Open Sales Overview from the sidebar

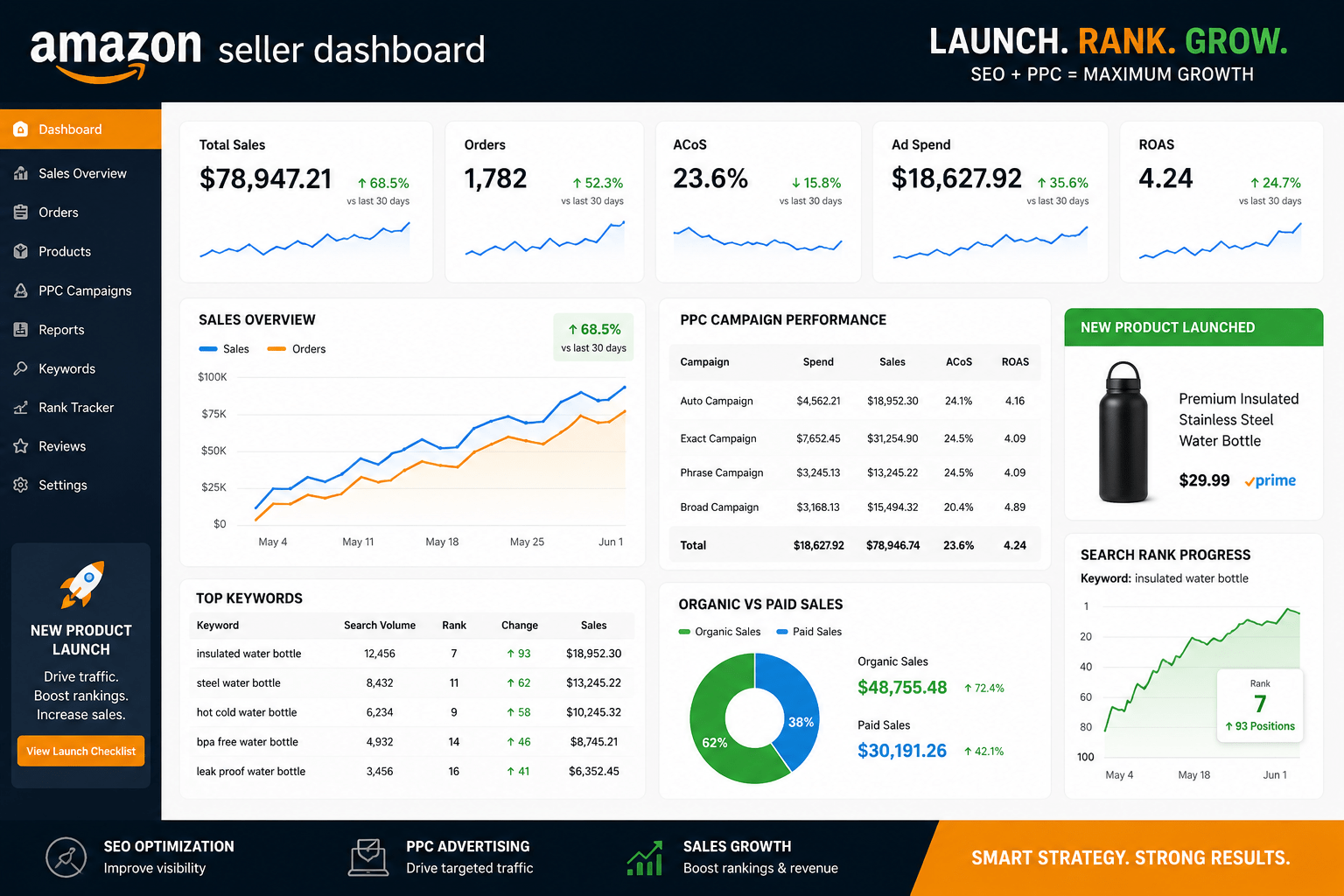[x=80, y=173]
